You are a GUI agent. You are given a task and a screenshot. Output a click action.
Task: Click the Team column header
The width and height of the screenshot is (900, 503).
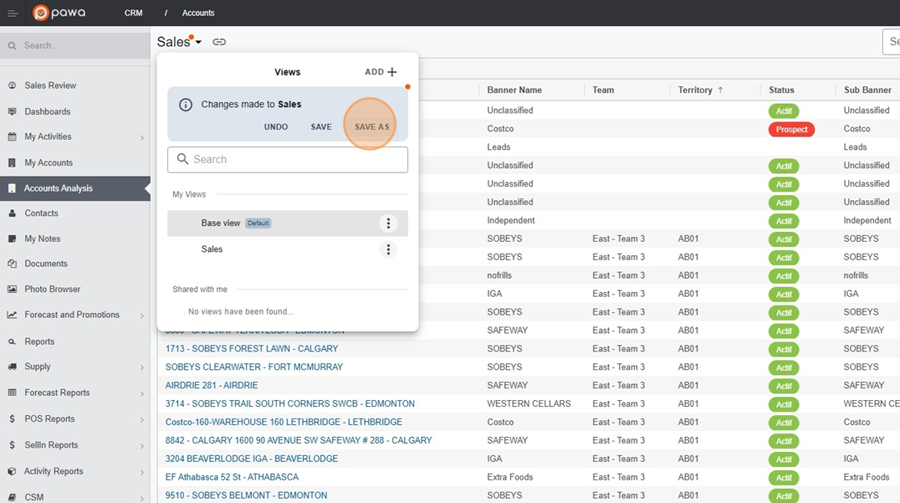tap(603, 90)
